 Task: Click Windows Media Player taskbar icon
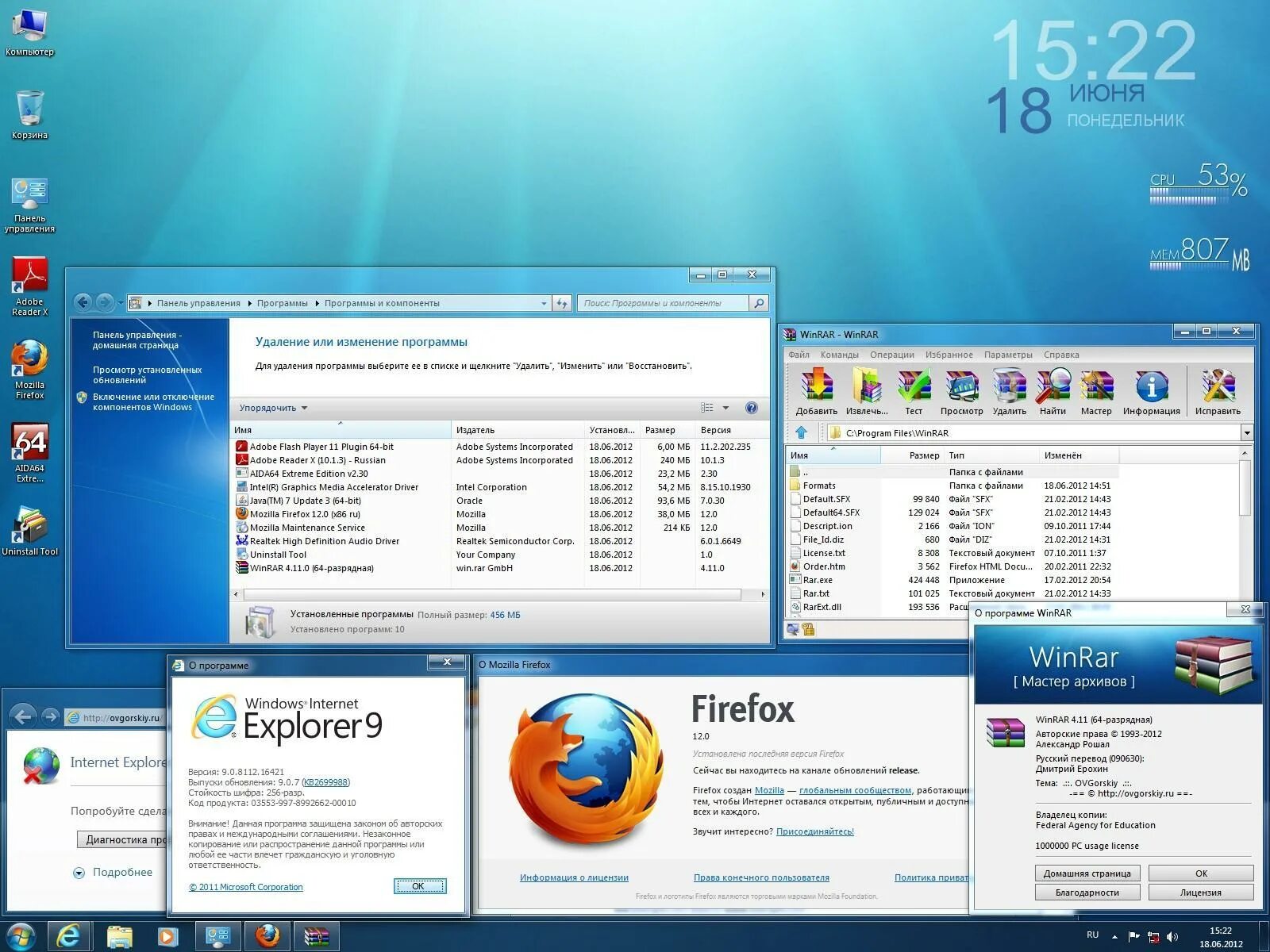coord(167,937)
